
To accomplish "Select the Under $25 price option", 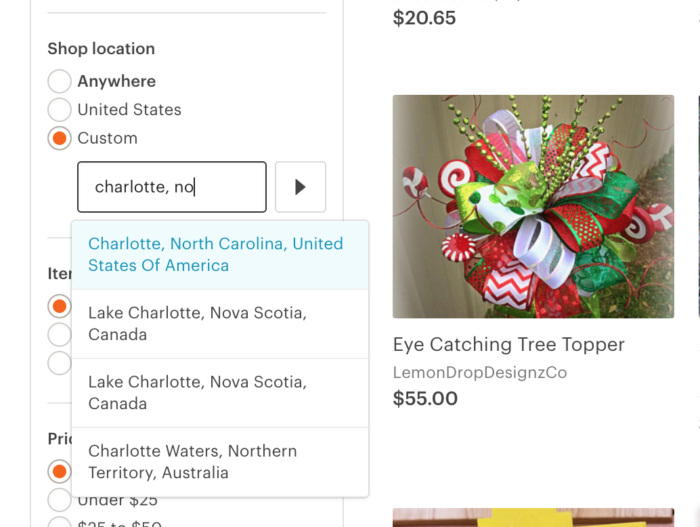I will point(60,499).
